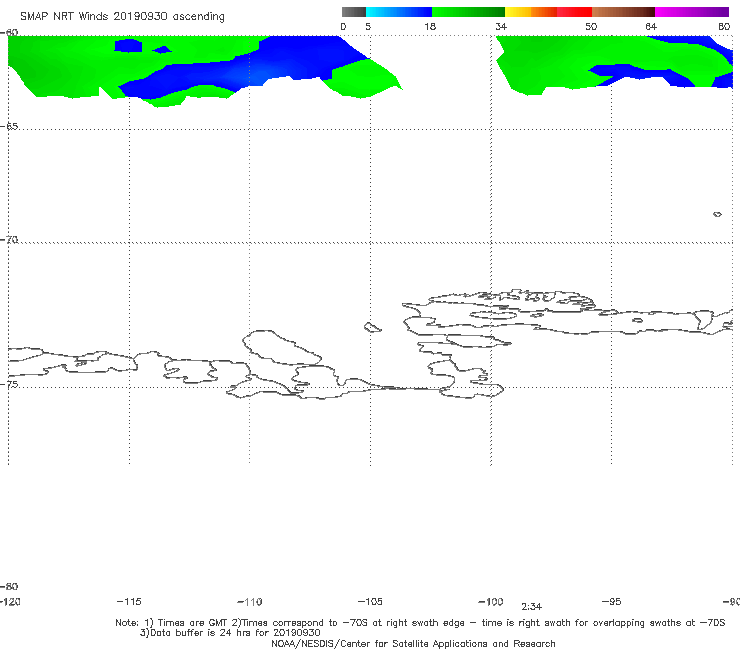Click the 'SMAP NRT Winds 20190930 ascending' title

click(122, 17)
